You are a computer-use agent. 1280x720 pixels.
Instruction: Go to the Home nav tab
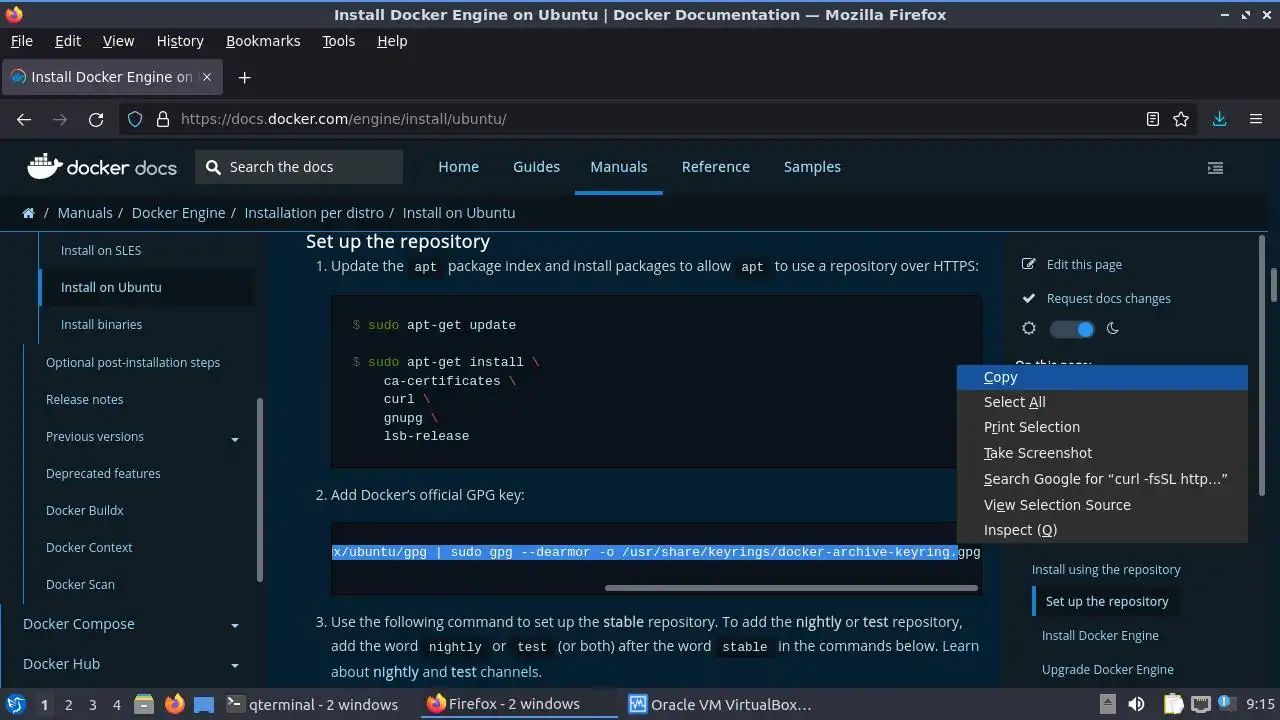click(x=458, y=167)
